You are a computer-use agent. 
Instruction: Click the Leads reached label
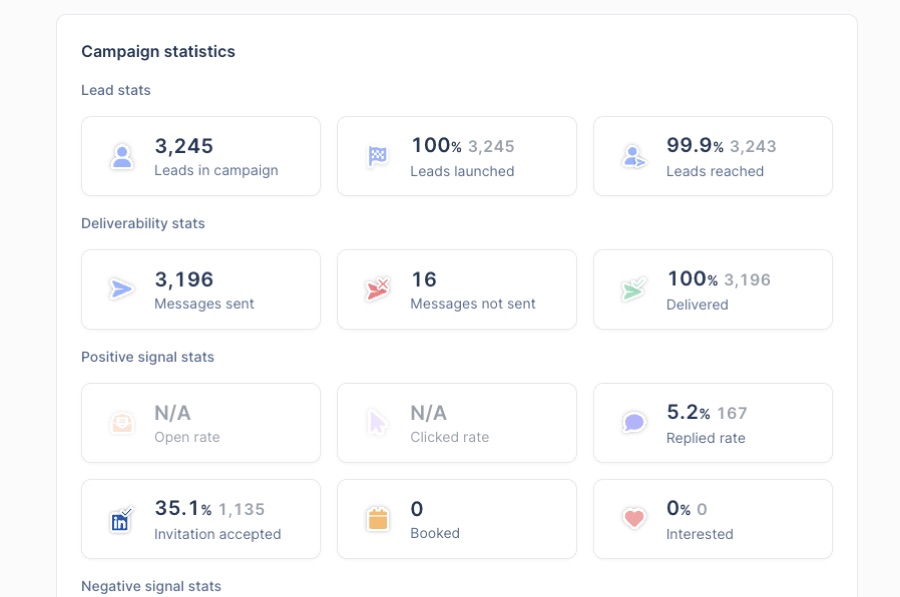click(715, 171)
